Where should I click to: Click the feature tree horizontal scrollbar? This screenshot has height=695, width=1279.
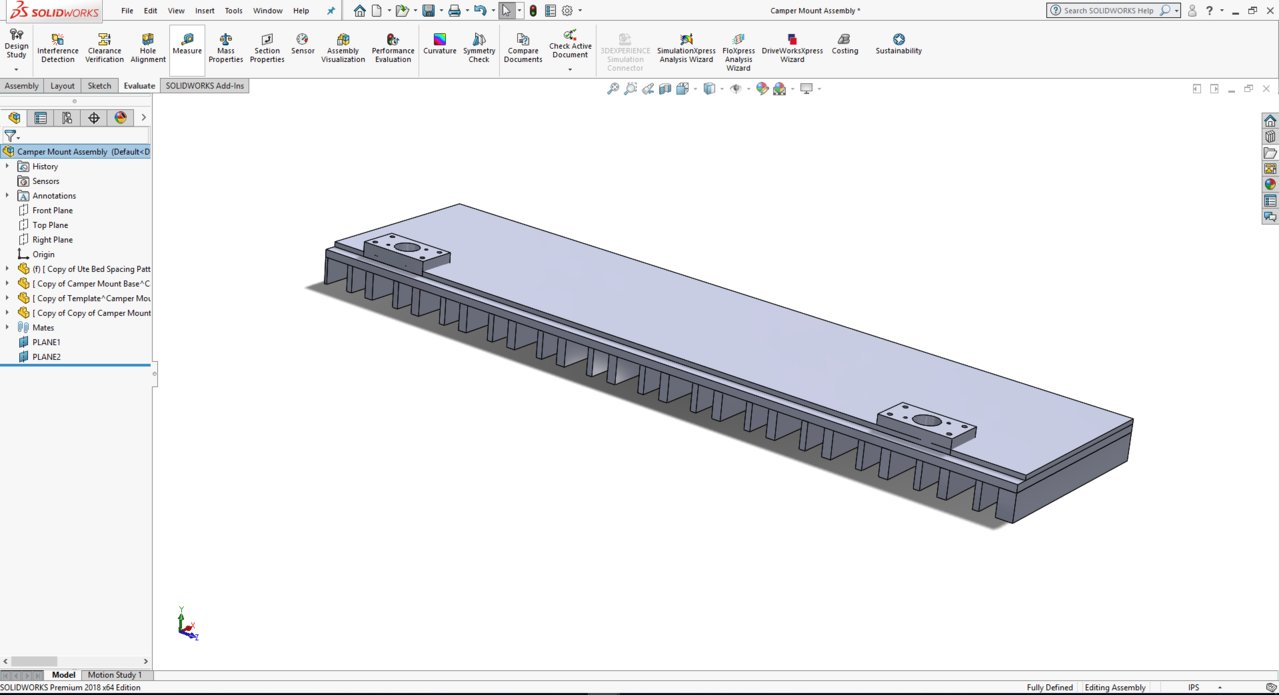coord(32,661)
